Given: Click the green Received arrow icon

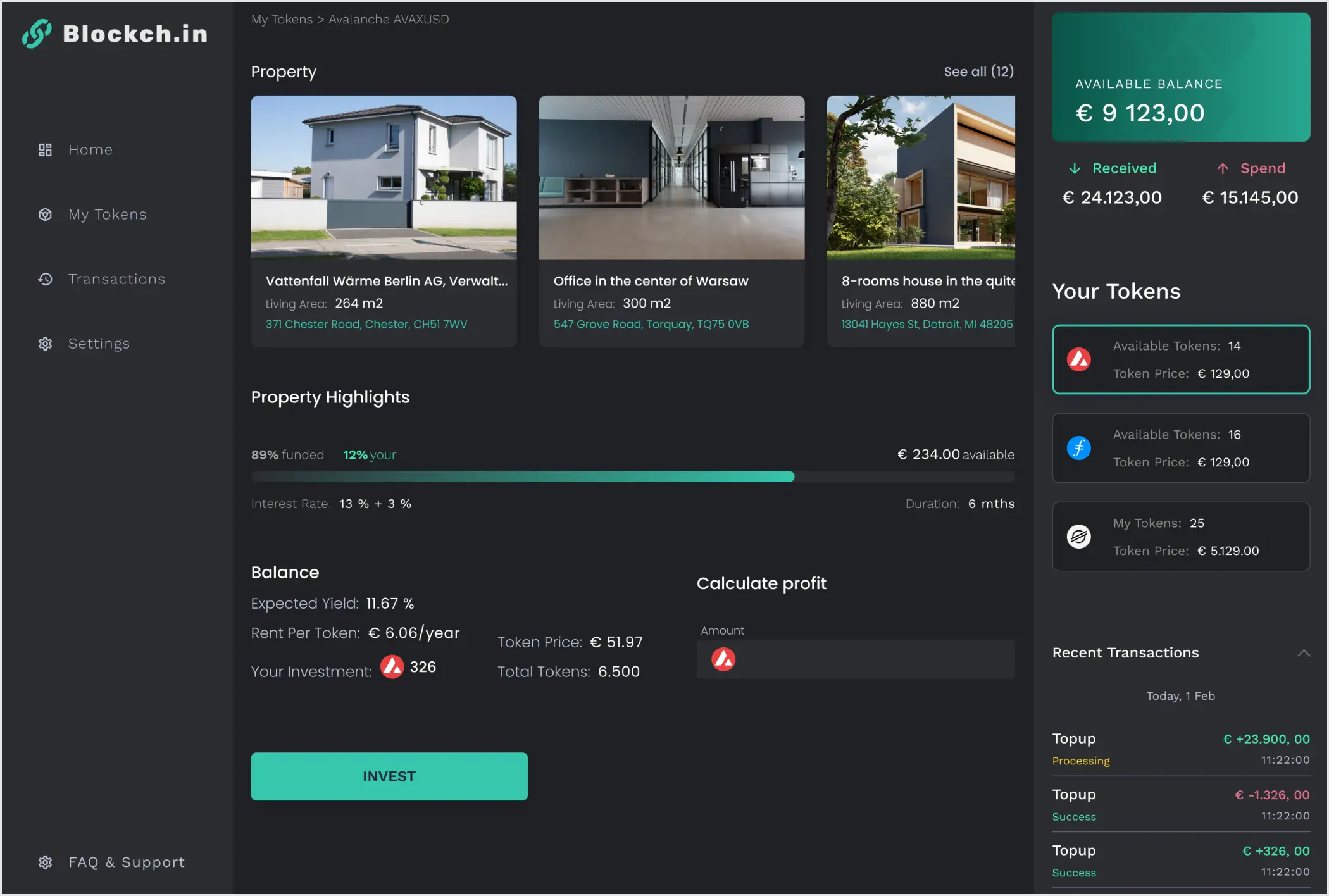Looking at the screenshot, I should pyautogui.click(x=1076, y=168).
